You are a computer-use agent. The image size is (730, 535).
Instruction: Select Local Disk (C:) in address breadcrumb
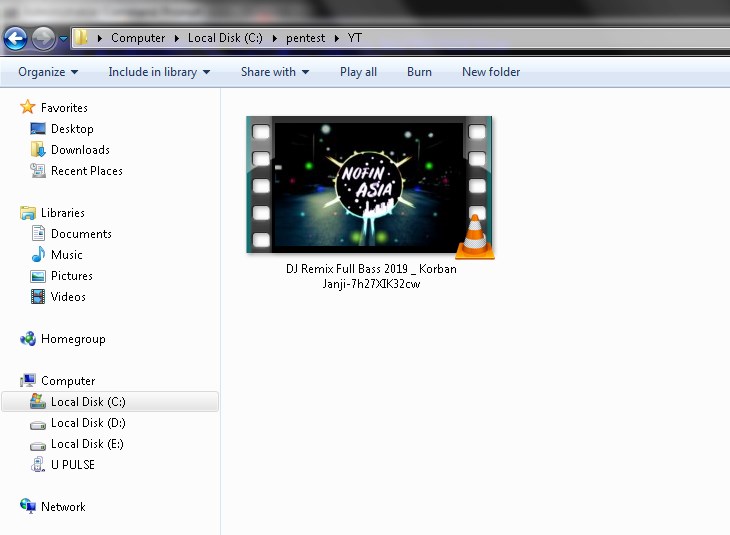(225, 38)
